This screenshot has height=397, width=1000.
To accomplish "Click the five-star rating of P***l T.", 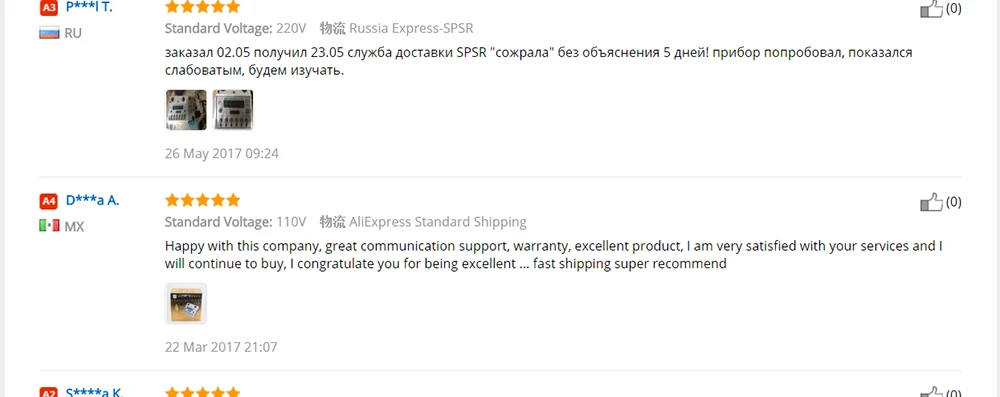I will 202,7.
